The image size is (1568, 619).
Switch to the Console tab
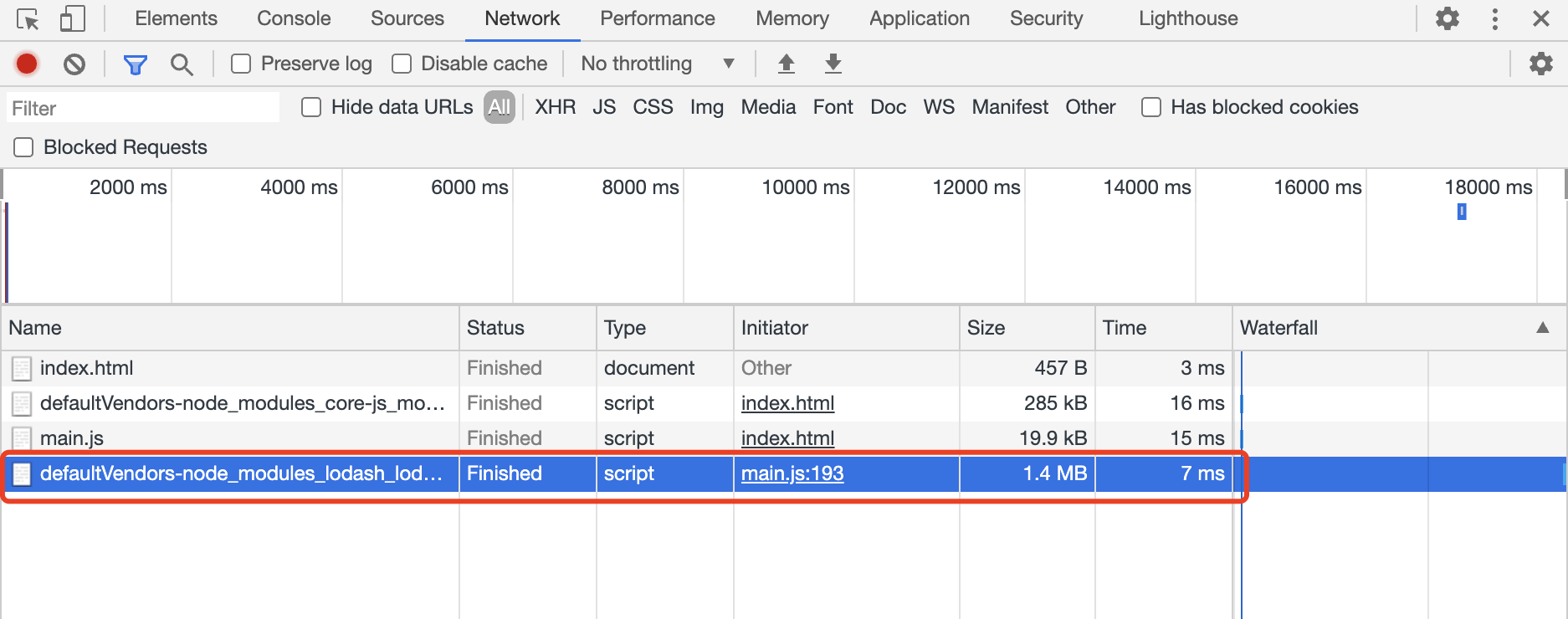[x=294, y=18]
